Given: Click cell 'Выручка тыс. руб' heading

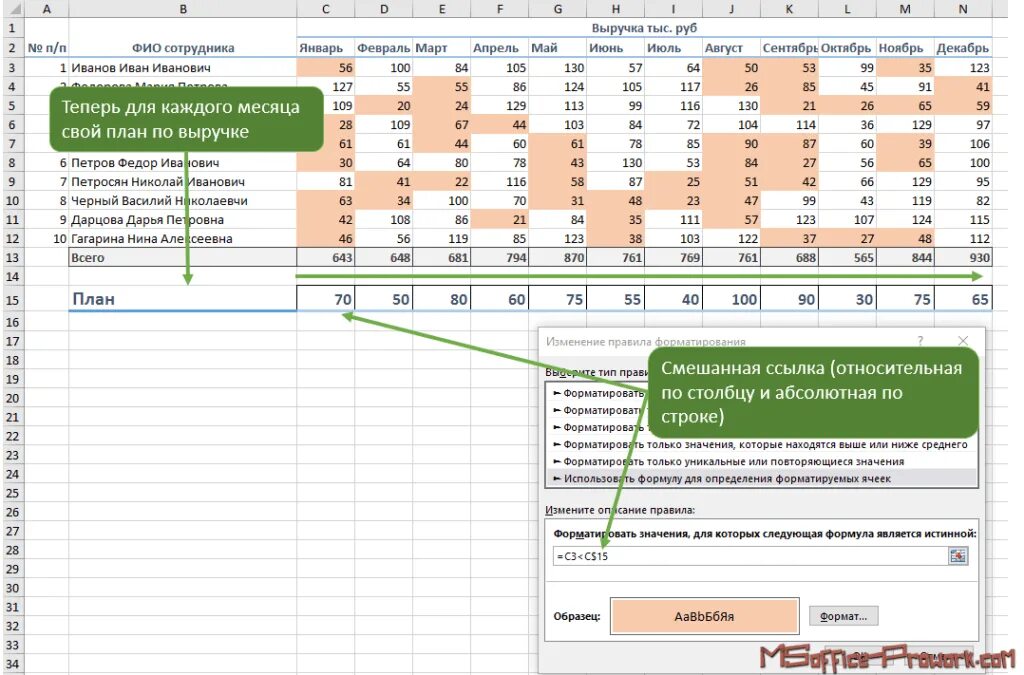Looking at the screenshot, I should point(644,28).
